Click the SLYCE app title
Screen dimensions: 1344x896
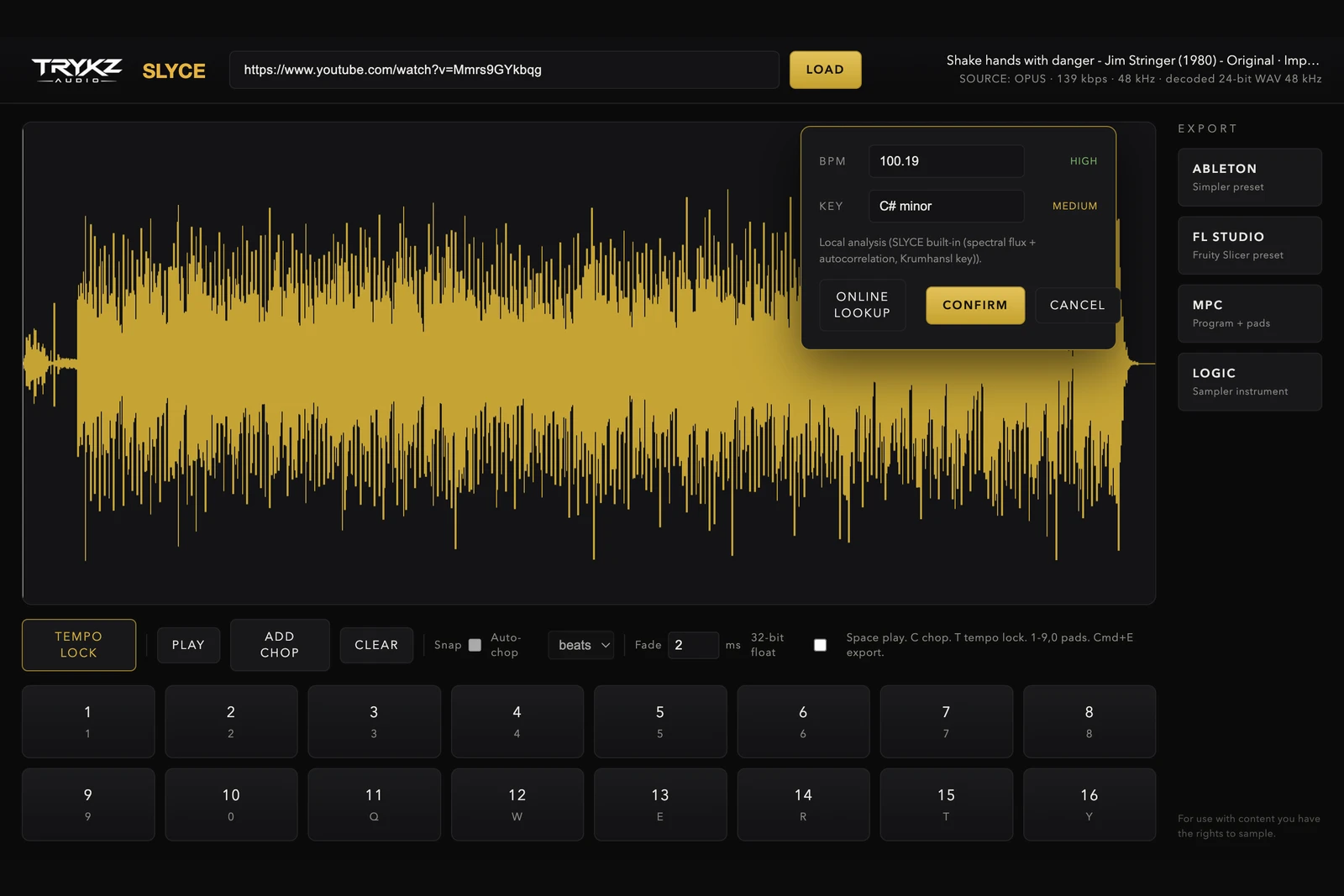[x=174, y=71]
